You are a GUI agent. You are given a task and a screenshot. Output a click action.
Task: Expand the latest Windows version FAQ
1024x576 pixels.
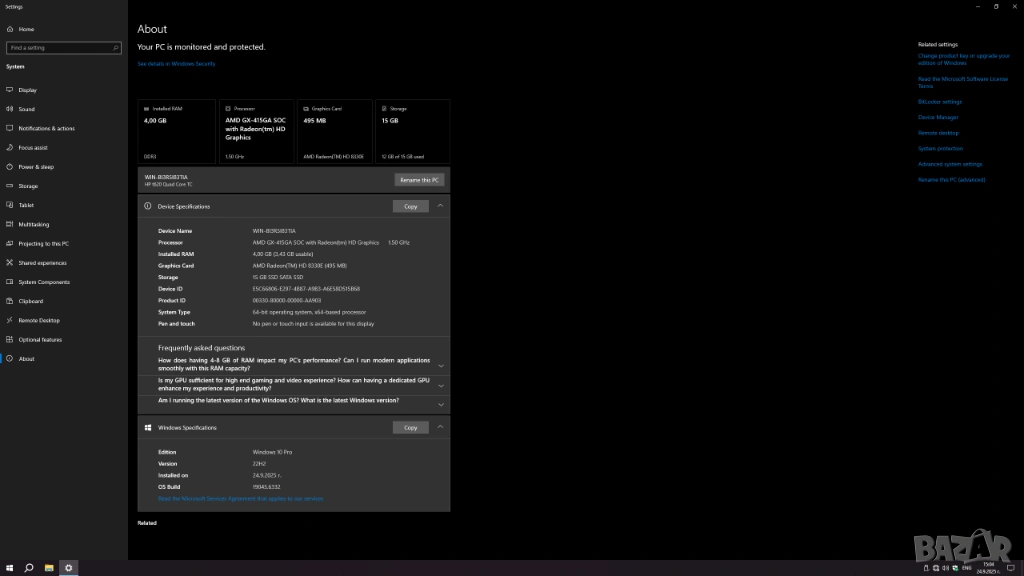pos(441,402)
